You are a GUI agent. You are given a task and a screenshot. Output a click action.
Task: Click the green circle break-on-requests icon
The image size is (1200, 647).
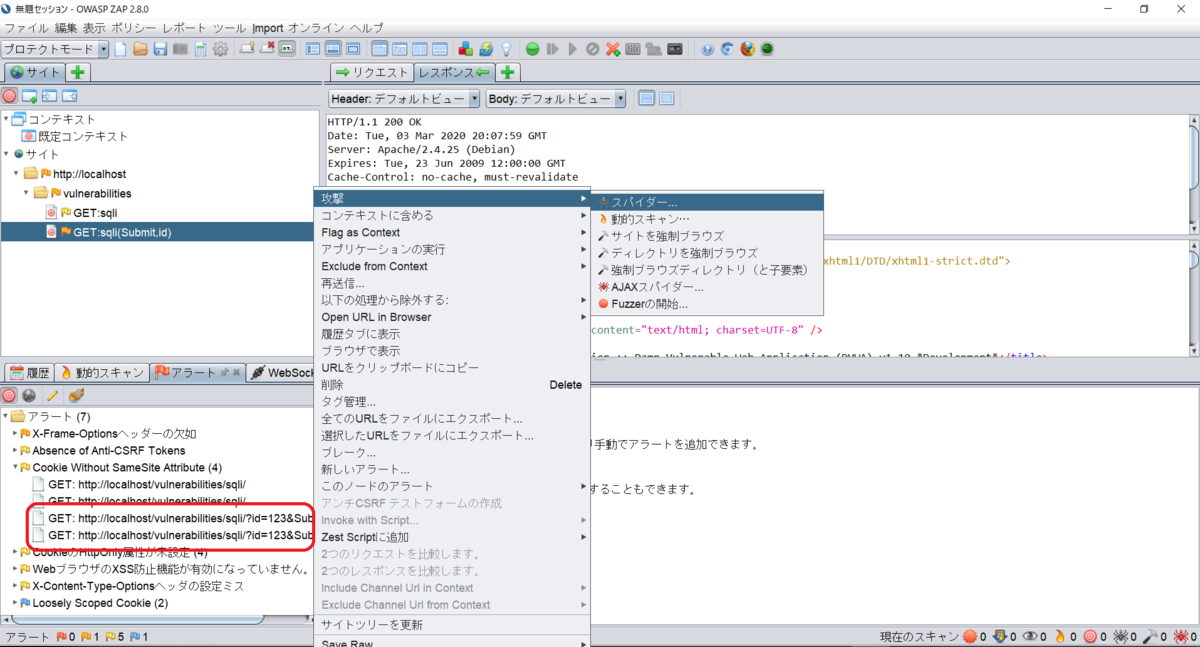[x=533, y=49]
